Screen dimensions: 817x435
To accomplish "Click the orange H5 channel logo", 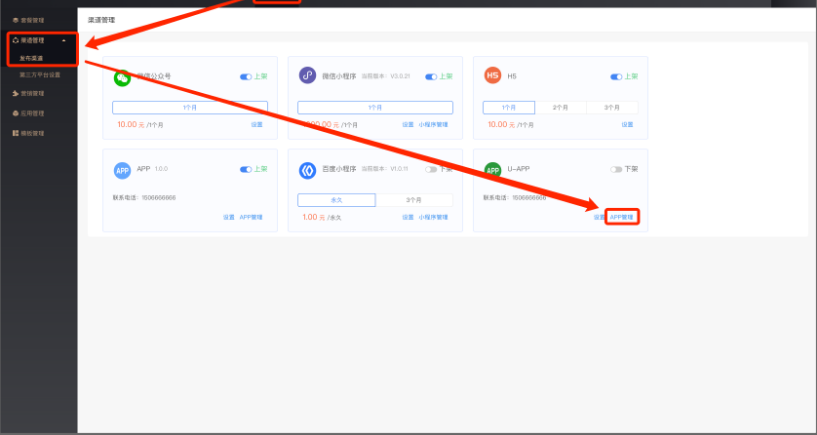I will 492,76.
